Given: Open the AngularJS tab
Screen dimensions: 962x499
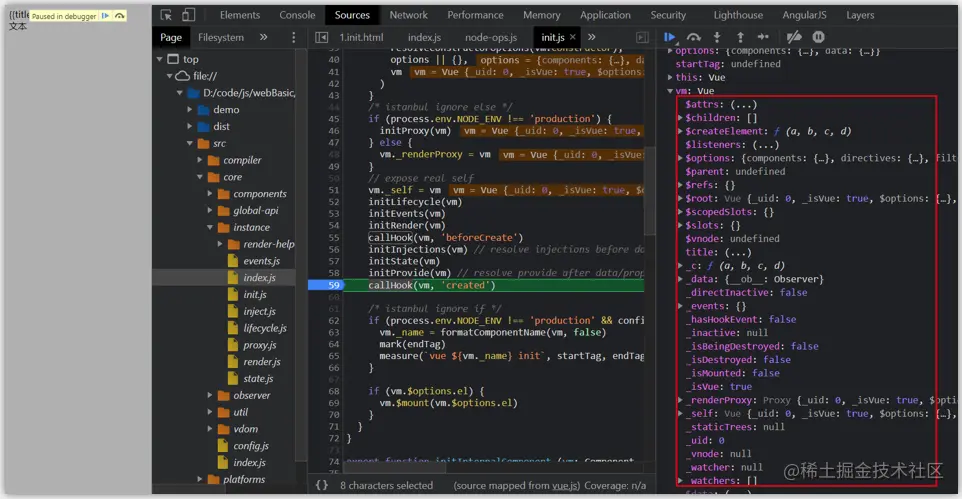Looking at the screenshot, I should click(804, 15).
